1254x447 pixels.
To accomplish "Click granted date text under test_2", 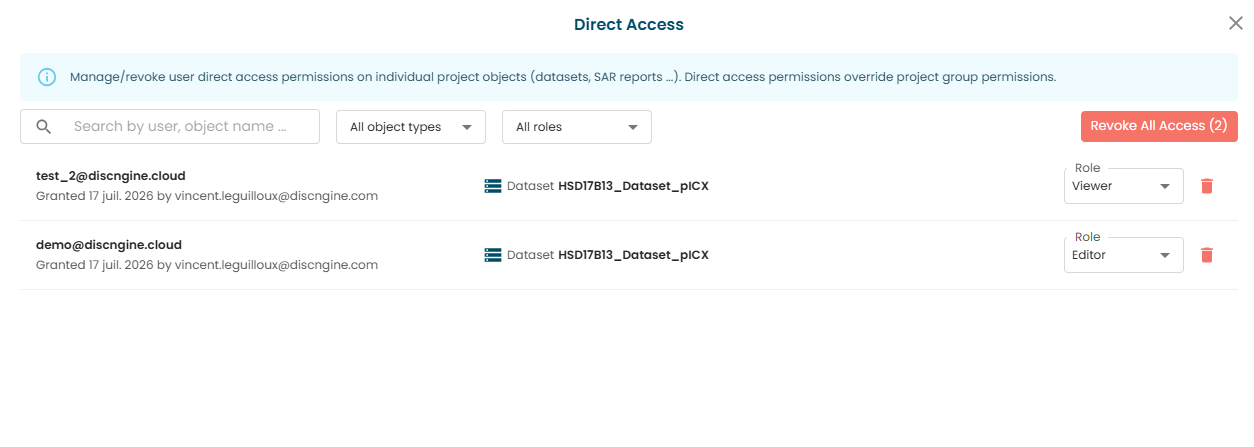I will click(x=207, y=196).
